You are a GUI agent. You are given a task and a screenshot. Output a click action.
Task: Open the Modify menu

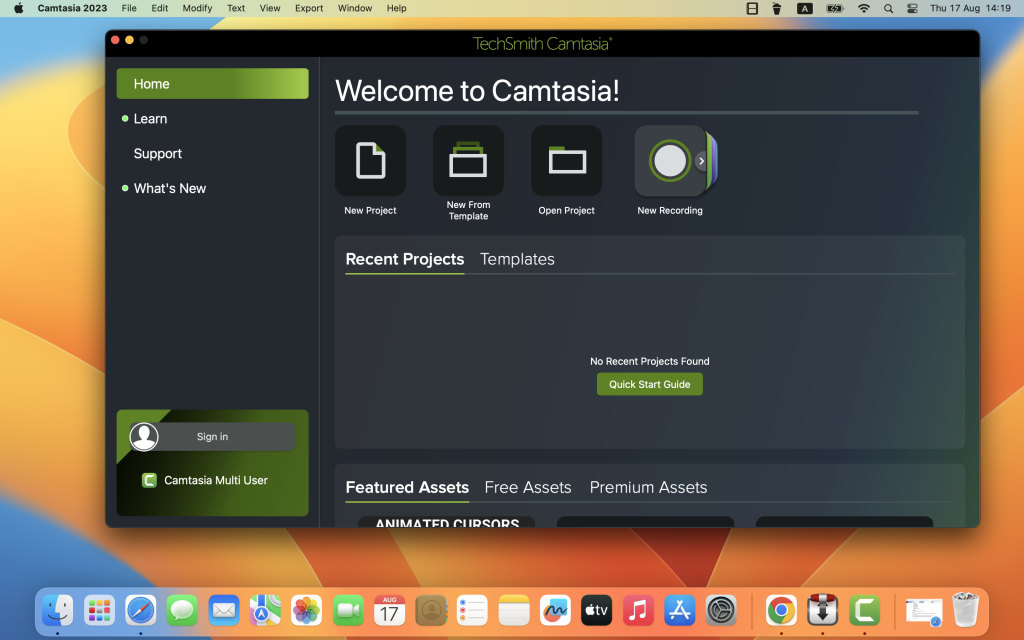click(x=197, y=8)
